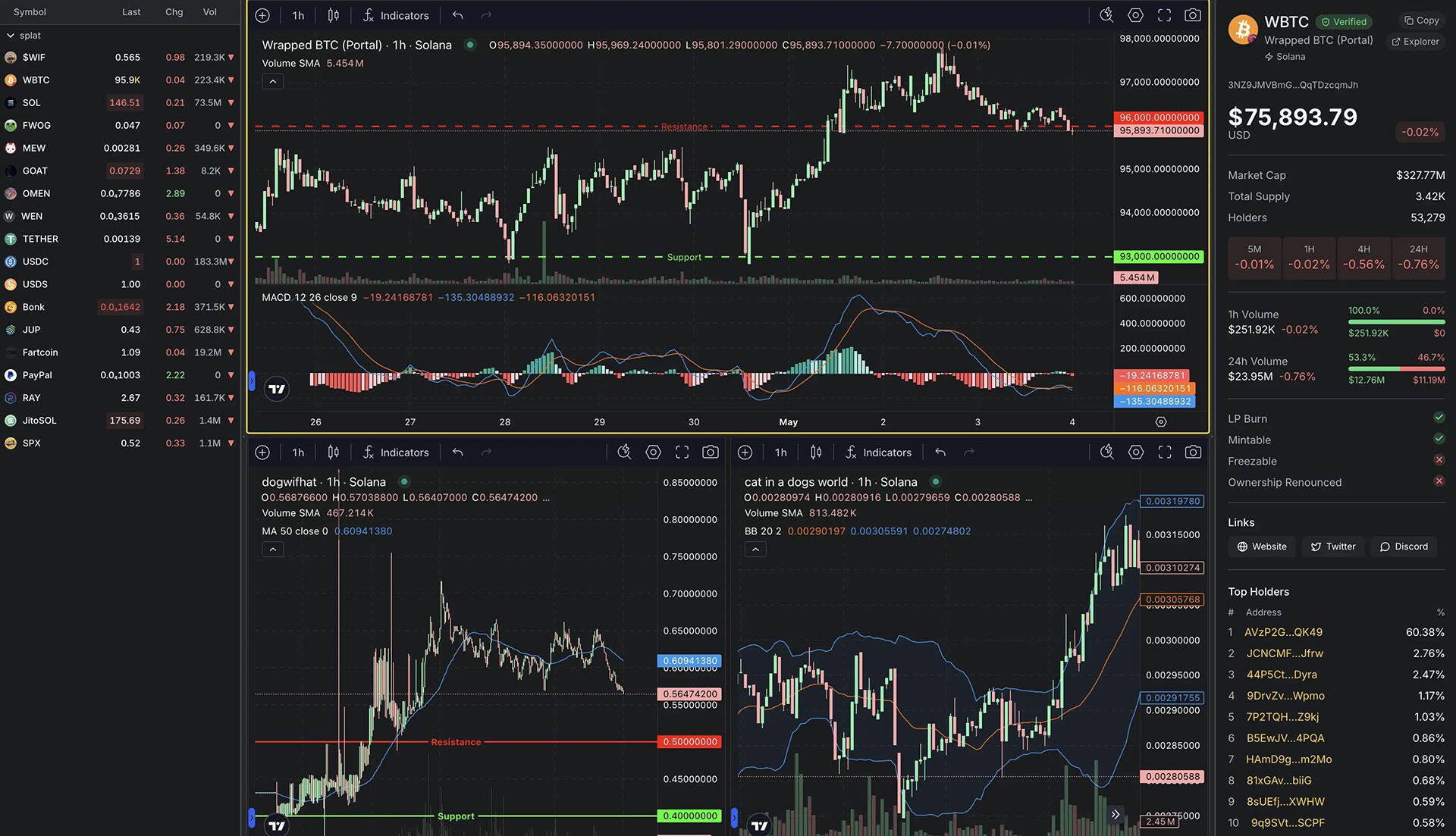Click the 93,000 support price label
Viewport: 1456px width, 836px height.
1159,256
